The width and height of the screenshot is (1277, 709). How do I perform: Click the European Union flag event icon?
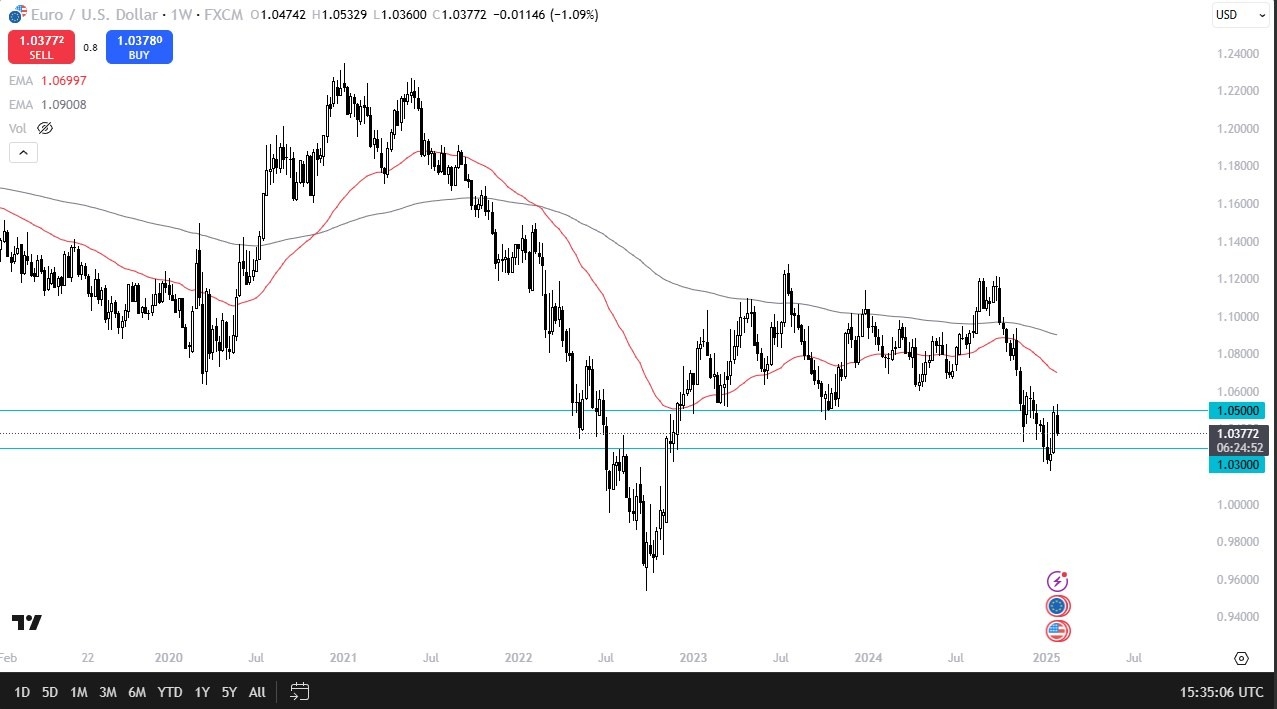tap(1057, 606)
